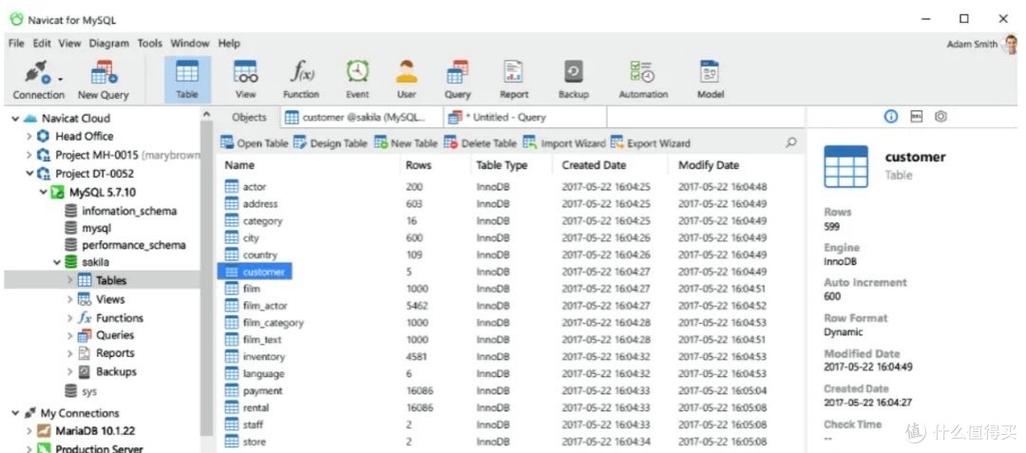Viewport: 1026px width, 453px height.
Task: Click the film table icon
Action: (x=232, y=289)
